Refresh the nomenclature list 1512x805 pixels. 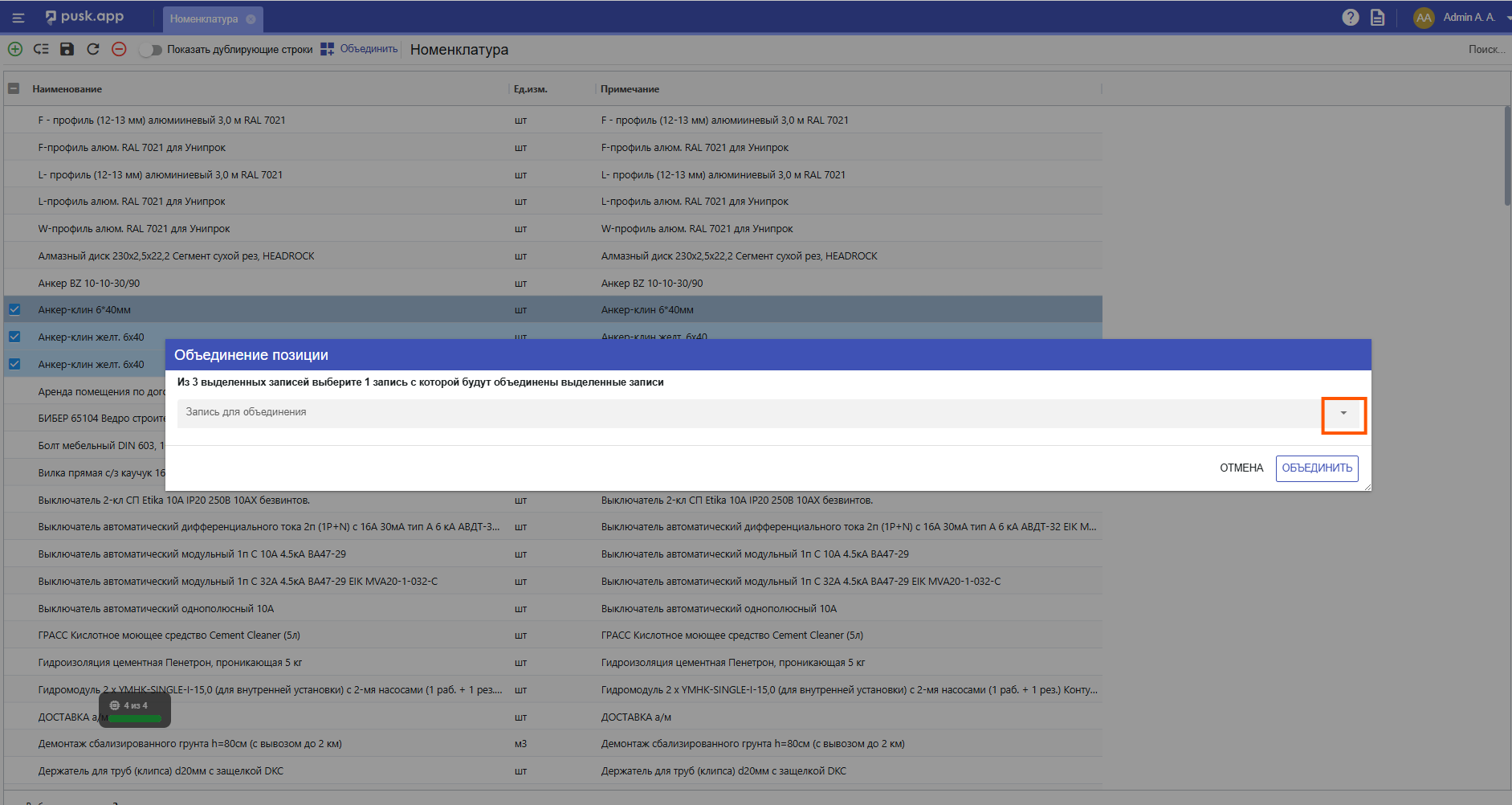coord(93,49)
